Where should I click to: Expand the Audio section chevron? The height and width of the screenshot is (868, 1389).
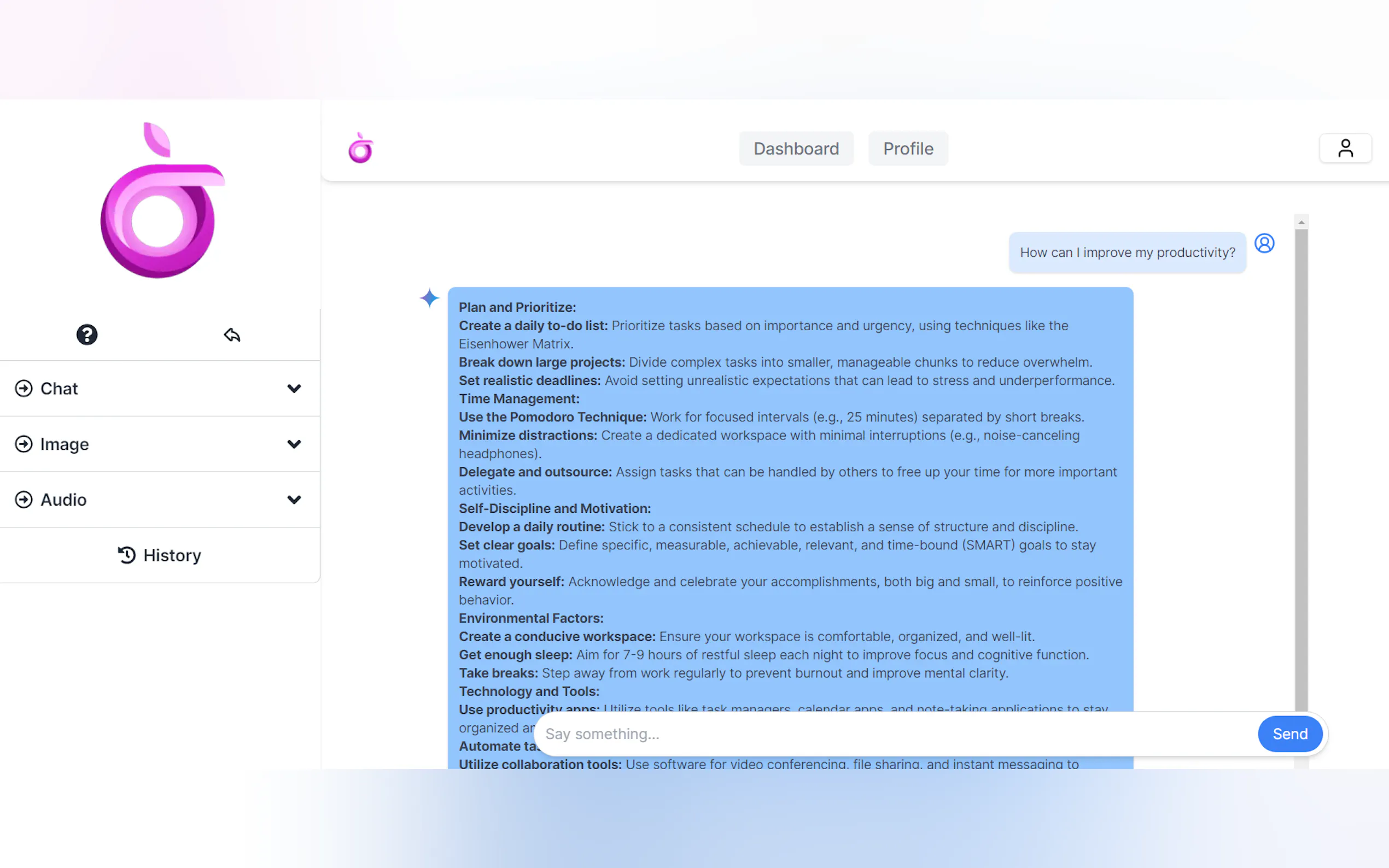(x=294, y=500)
